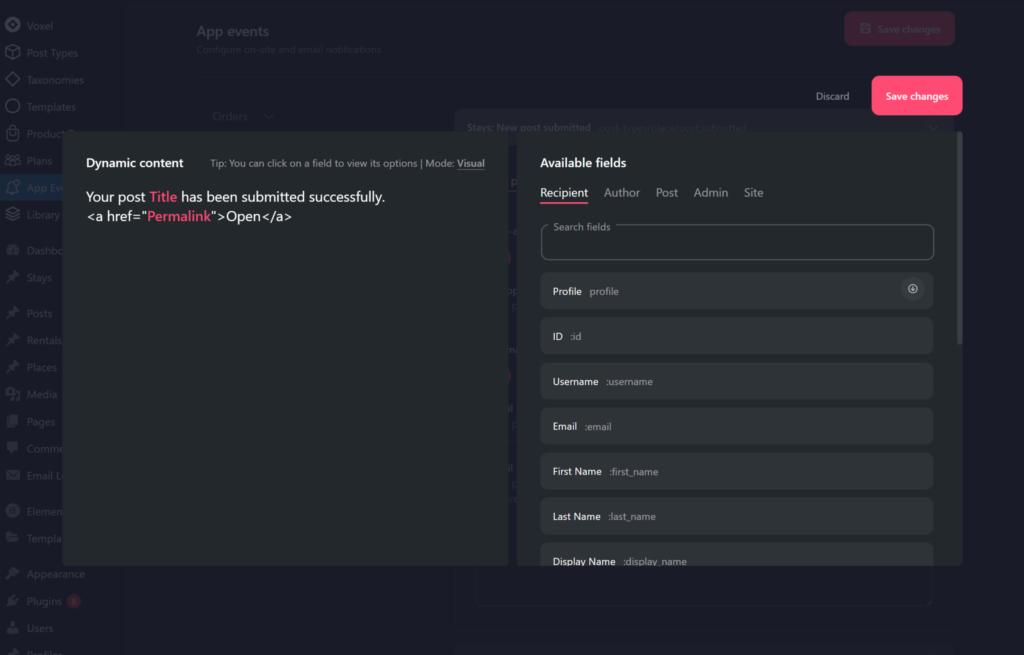Viewport: 1024px width, 655px height.
Task: Open the Users sidebar icon
Action: coord(12,628)
